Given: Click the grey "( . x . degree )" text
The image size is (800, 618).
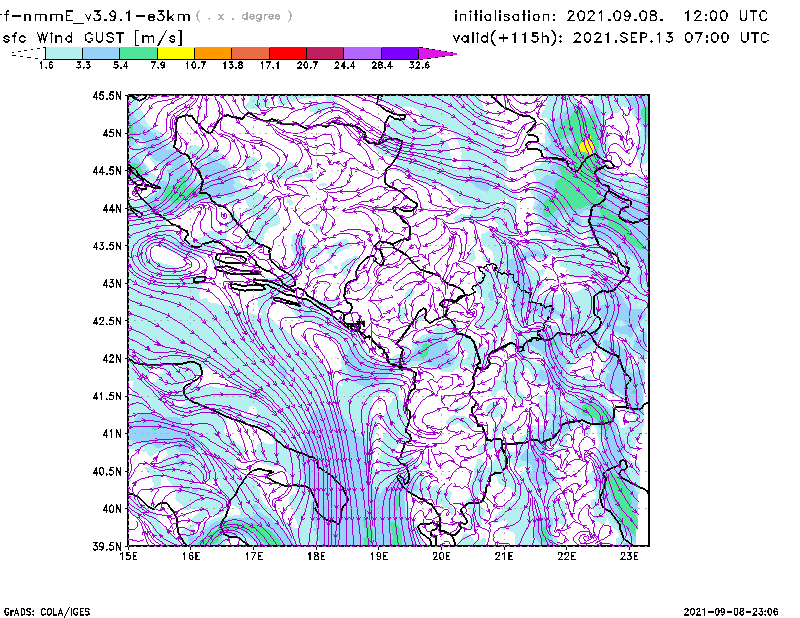Looking at the screenshot, I should point(244,16).
